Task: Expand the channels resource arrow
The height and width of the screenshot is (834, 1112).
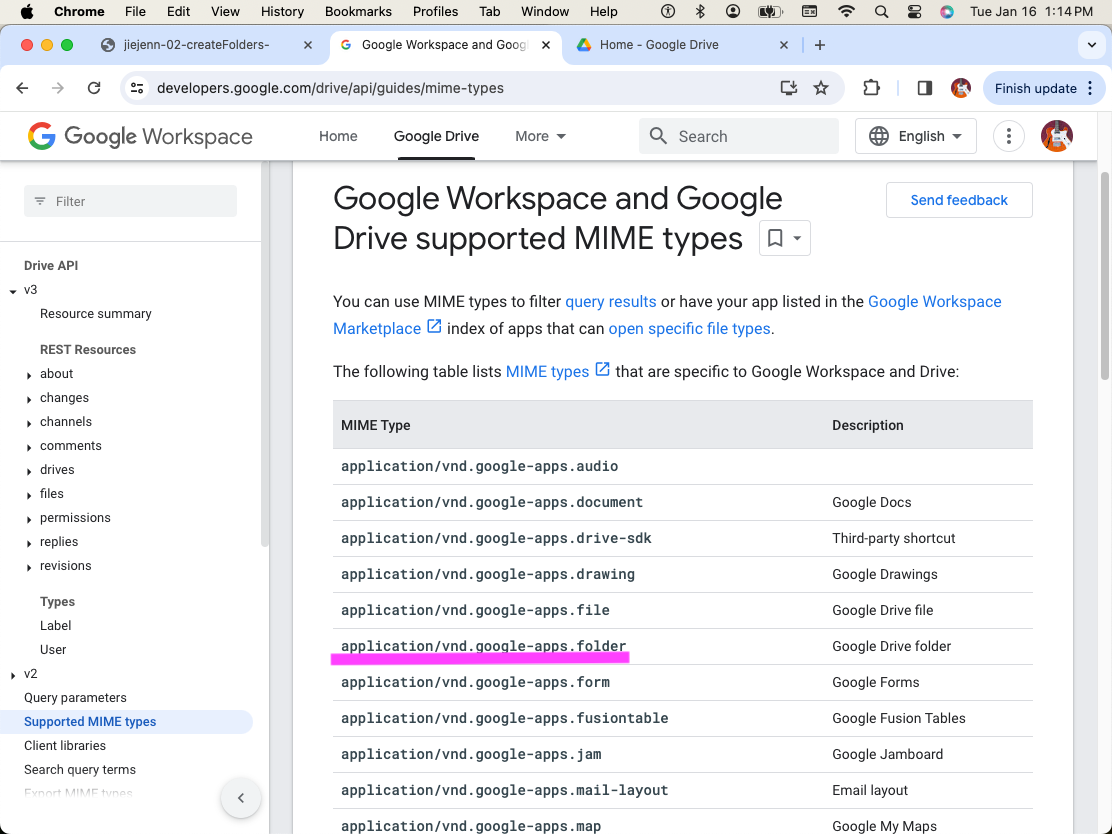Action: pos(29,423)
